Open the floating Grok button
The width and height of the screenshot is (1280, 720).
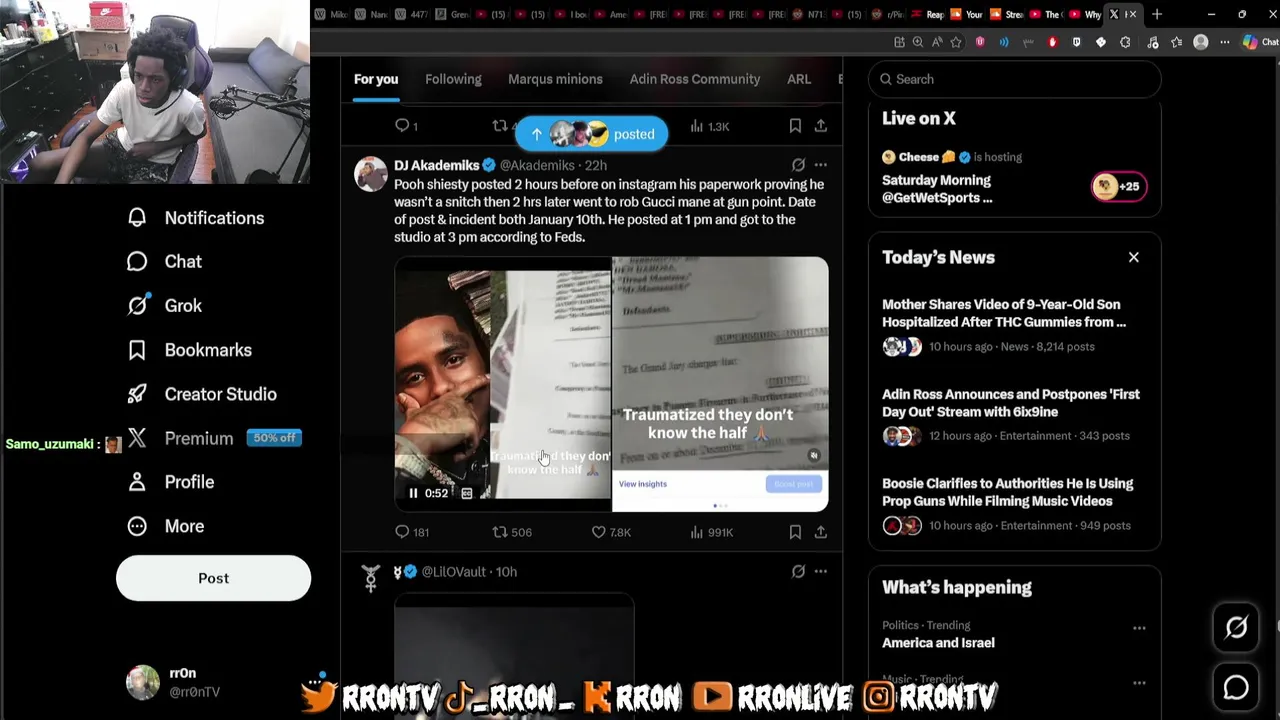[1236, 627]
